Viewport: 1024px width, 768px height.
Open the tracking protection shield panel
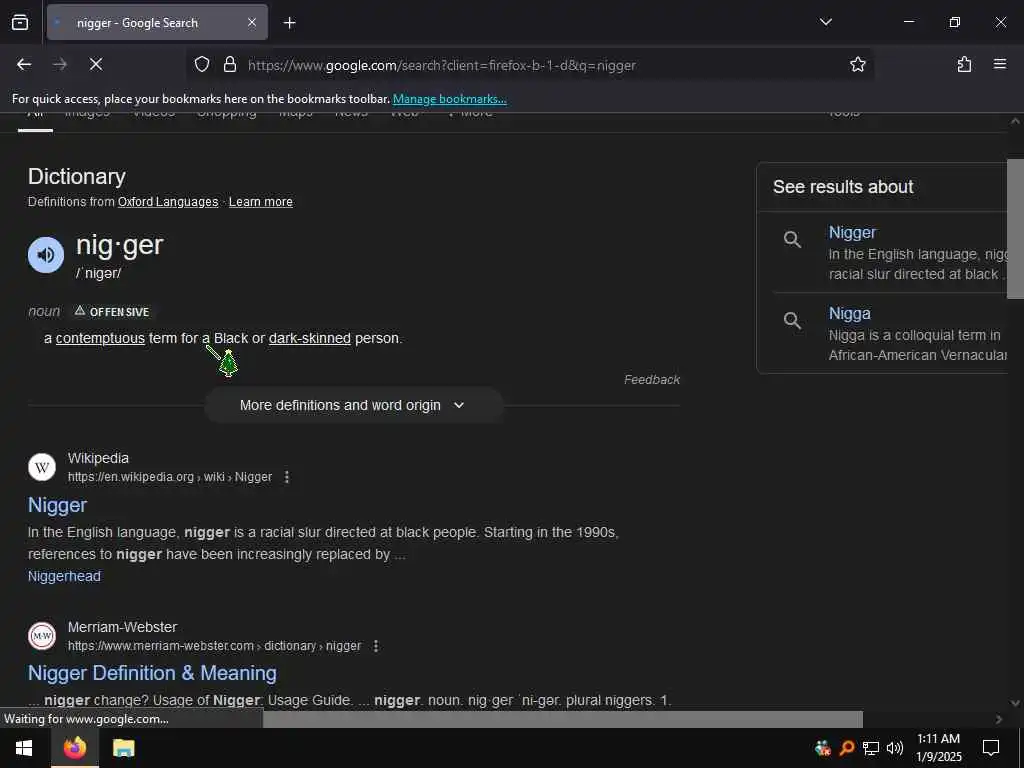(x=202, y=65)
